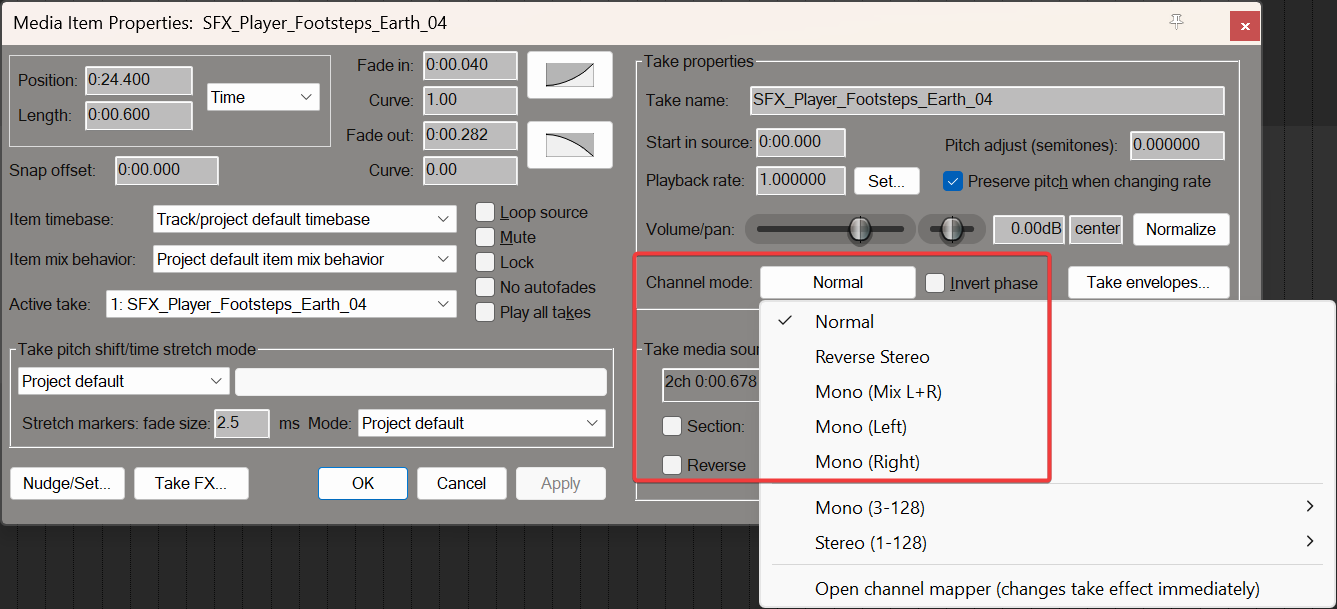Open Item timebase dropdown
Image resolution: width=1337 pixels, height=609 pixels.
coord(305,219)
